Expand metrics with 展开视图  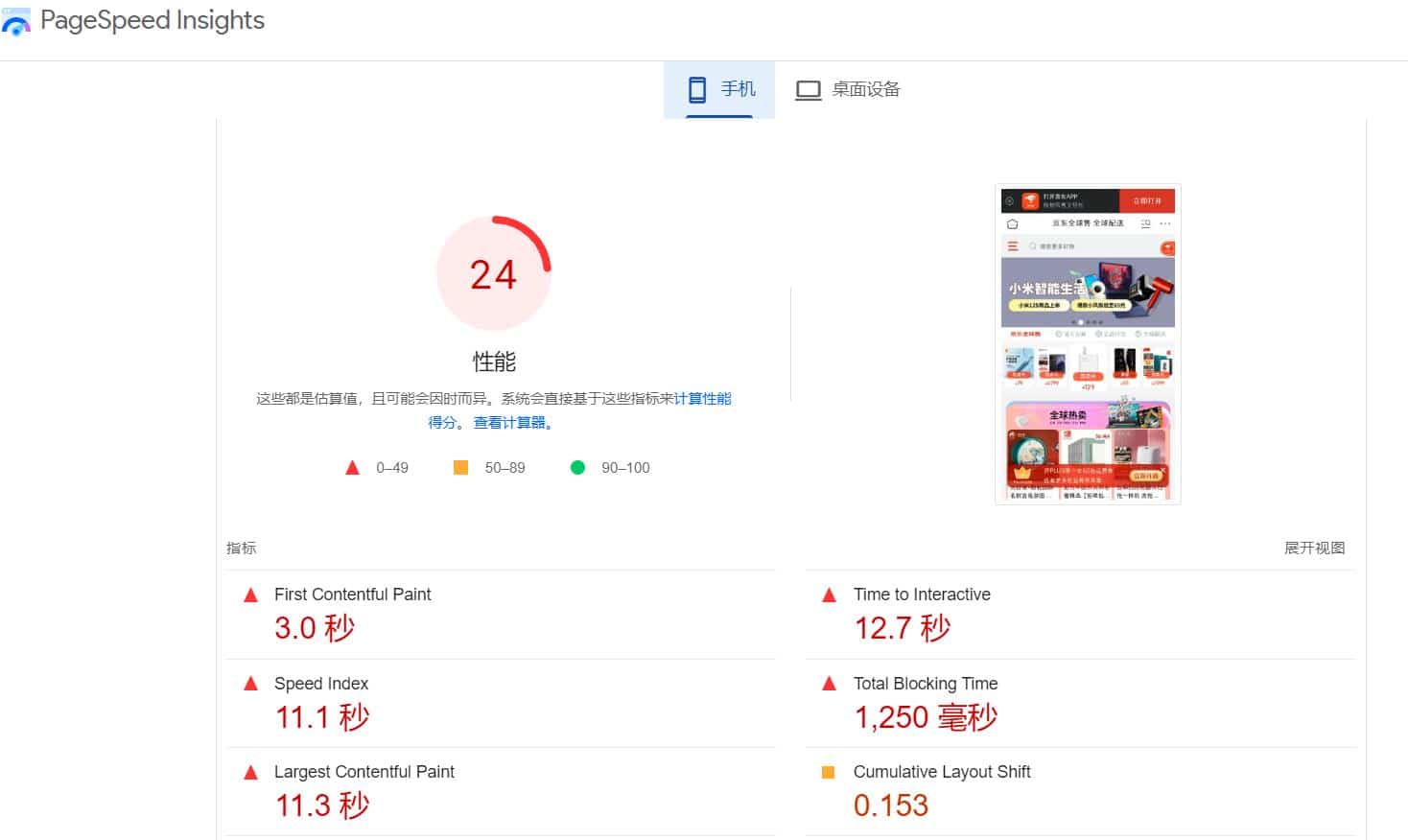[1314, 548]
